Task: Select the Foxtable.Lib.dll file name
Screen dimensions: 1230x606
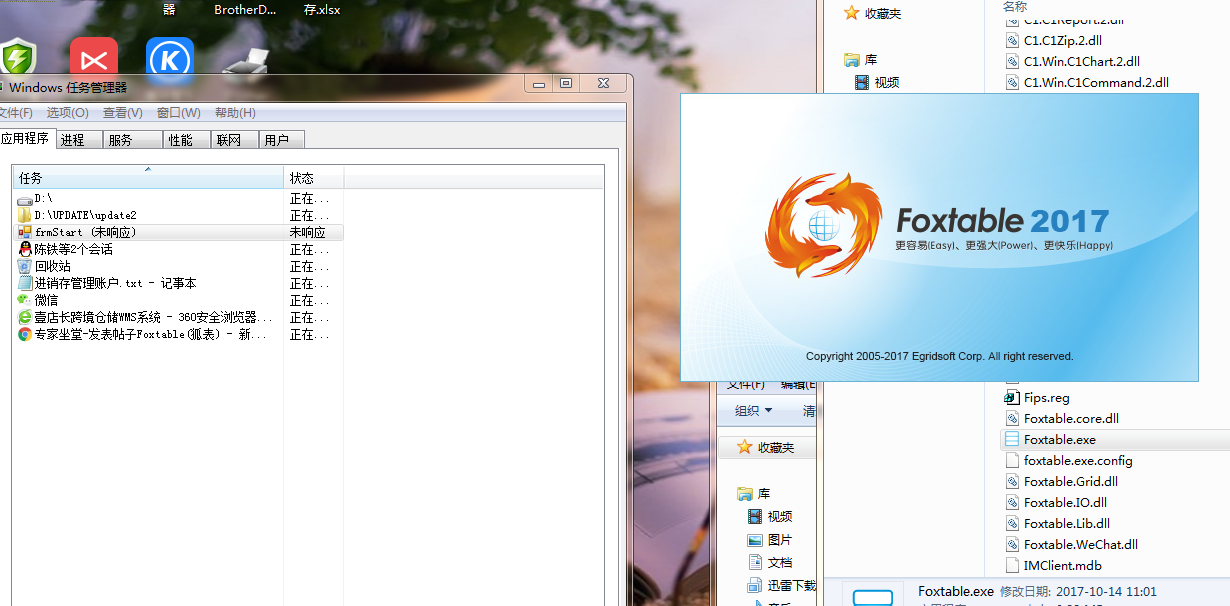Action: pyautogui.click(x=1067, y=524)
